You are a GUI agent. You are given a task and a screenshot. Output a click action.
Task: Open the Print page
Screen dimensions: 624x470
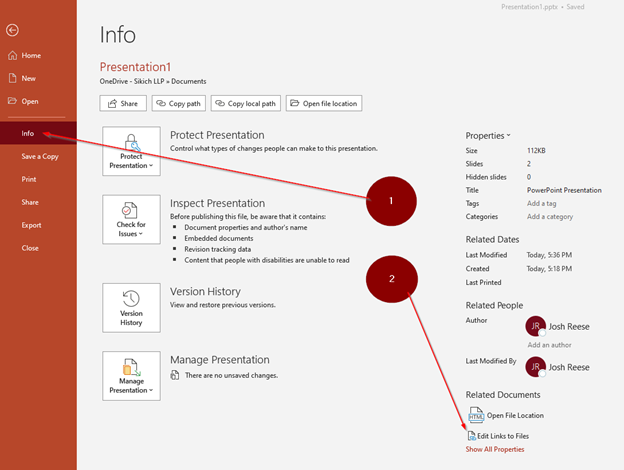pos(29,179)
